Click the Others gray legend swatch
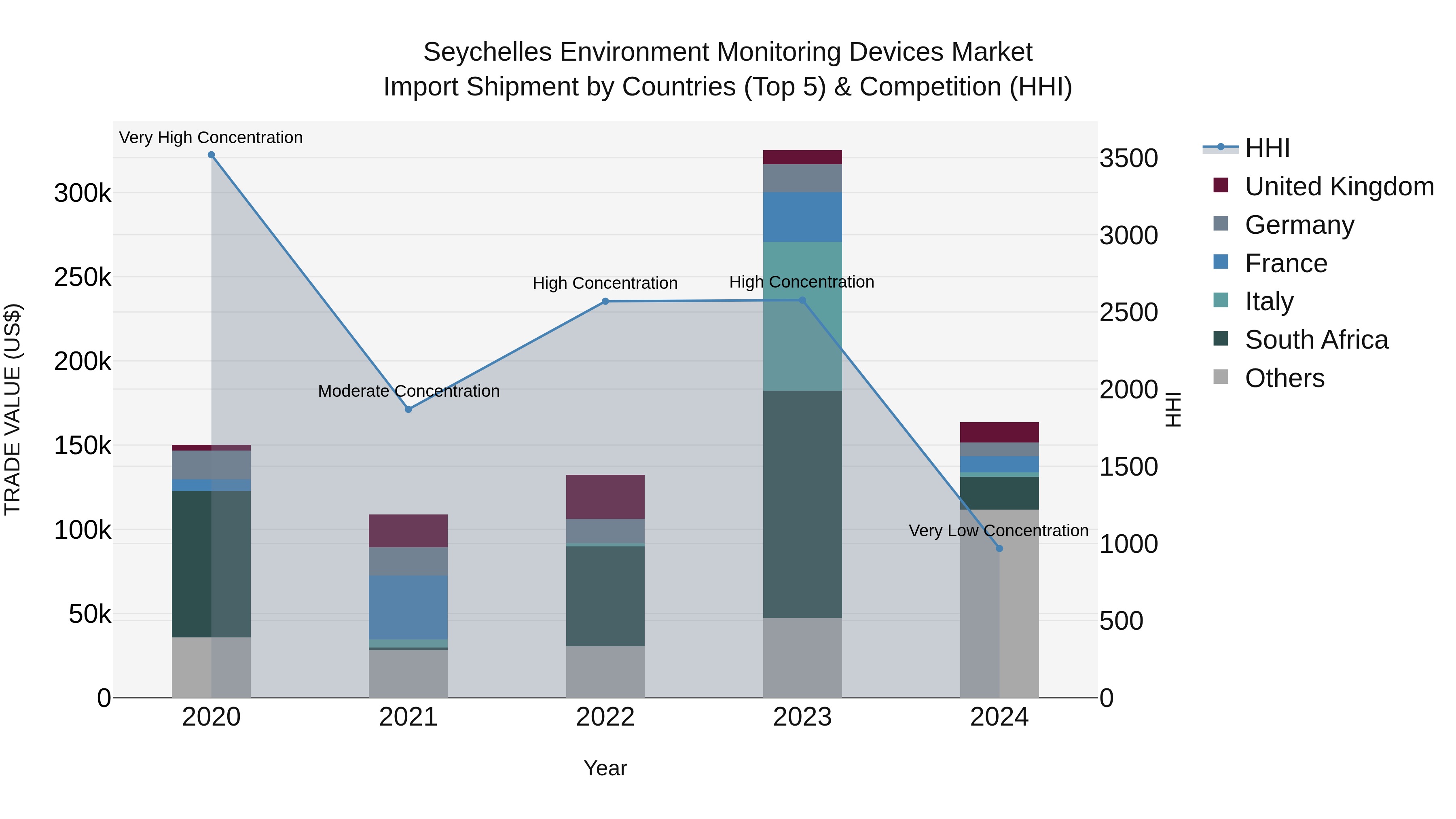 click(1221, 377)
